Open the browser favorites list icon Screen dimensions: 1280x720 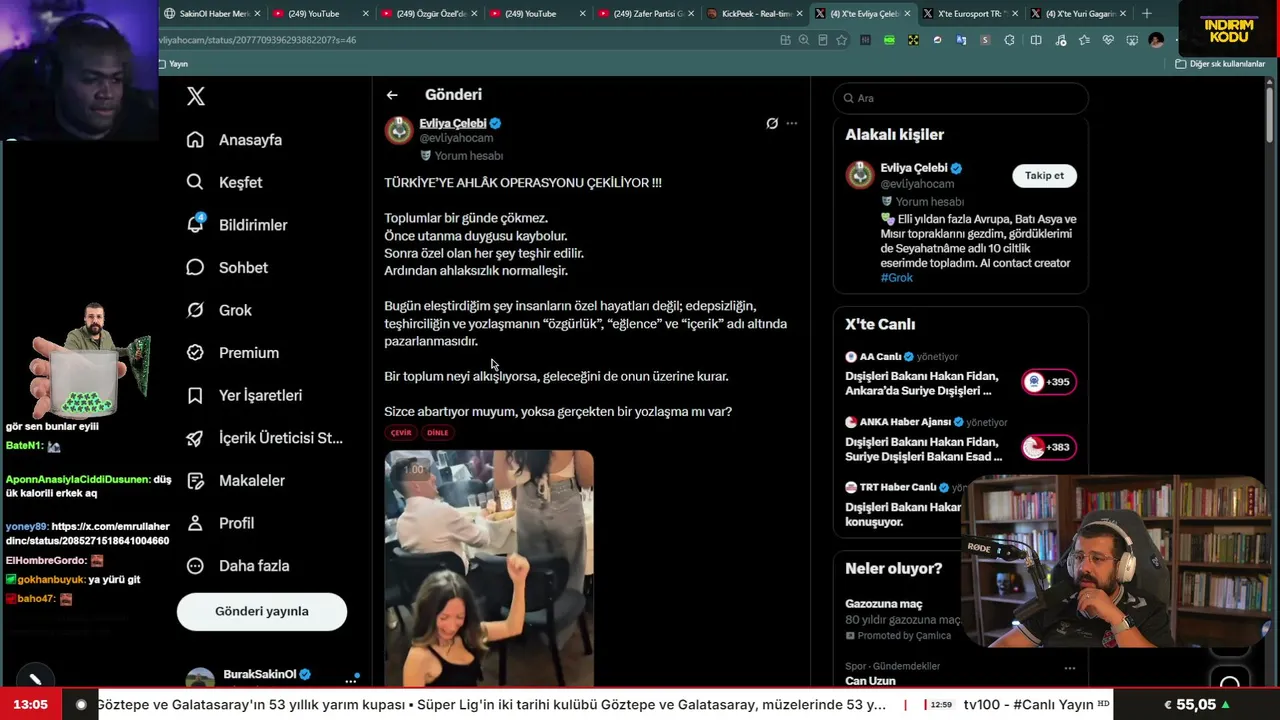point(1084,40)
